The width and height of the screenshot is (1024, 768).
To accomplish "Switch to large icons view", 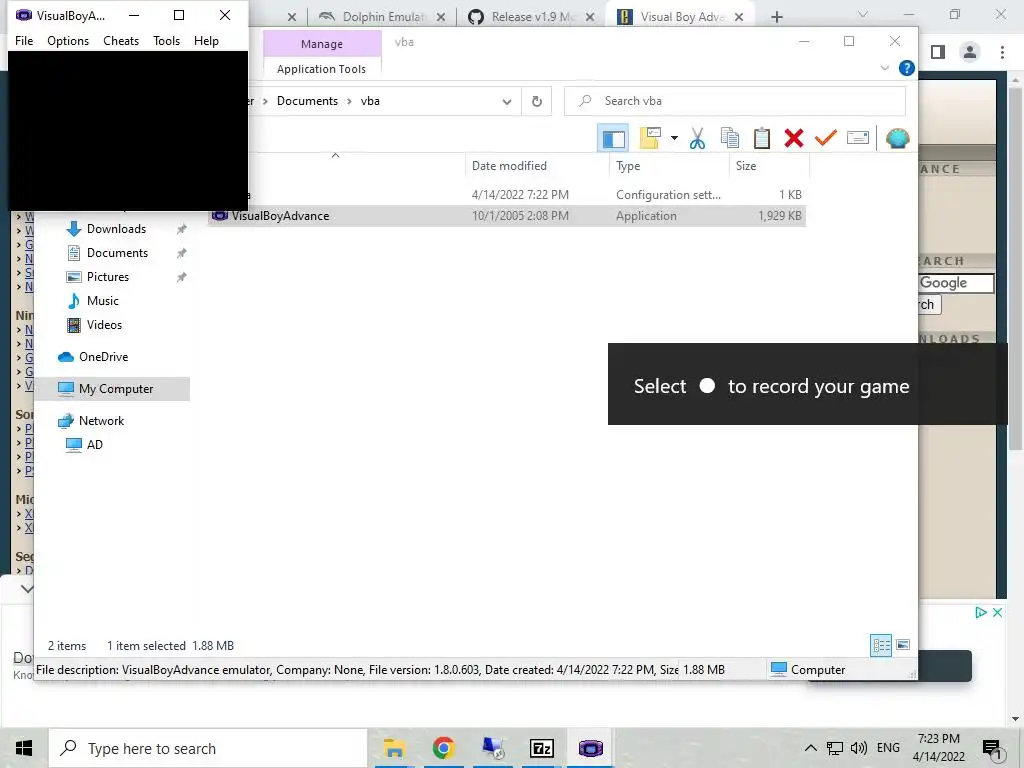I will [903, 645].
